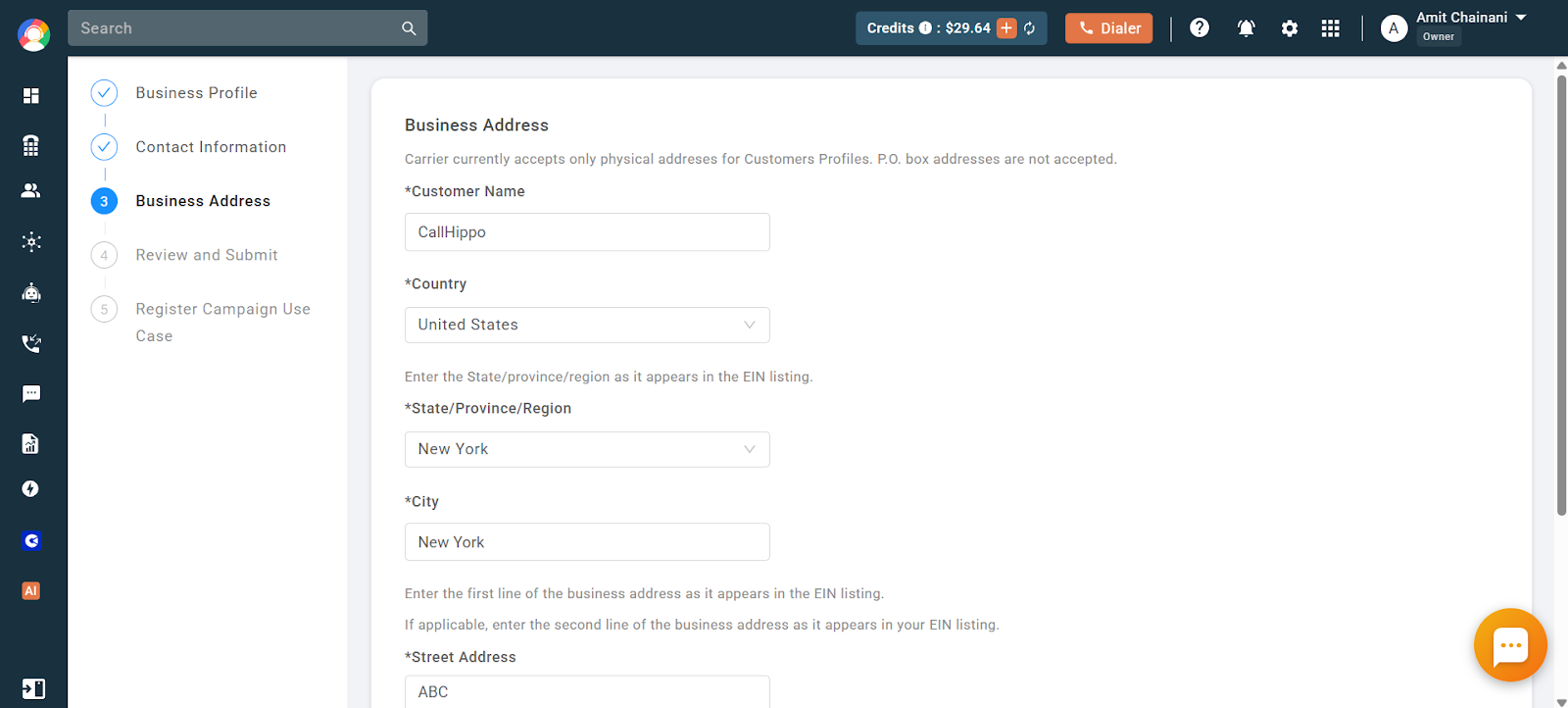This screenshot has height=708, width=1568.
Task: Open the notifications bell icon
Action: point(1247,28)
